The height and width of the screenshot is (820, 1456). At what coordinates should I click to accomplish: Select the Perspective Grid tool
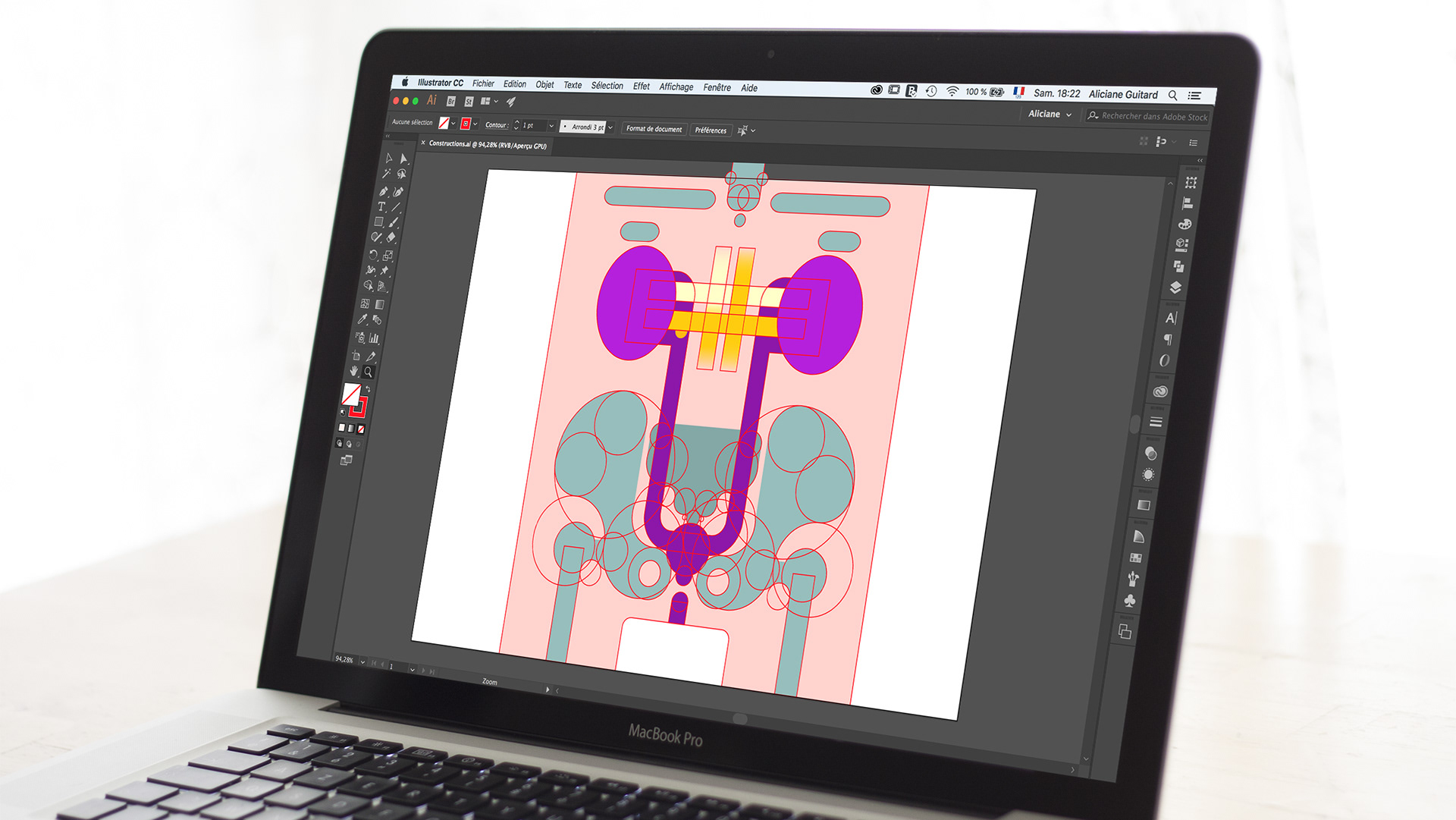coord(383,287)
